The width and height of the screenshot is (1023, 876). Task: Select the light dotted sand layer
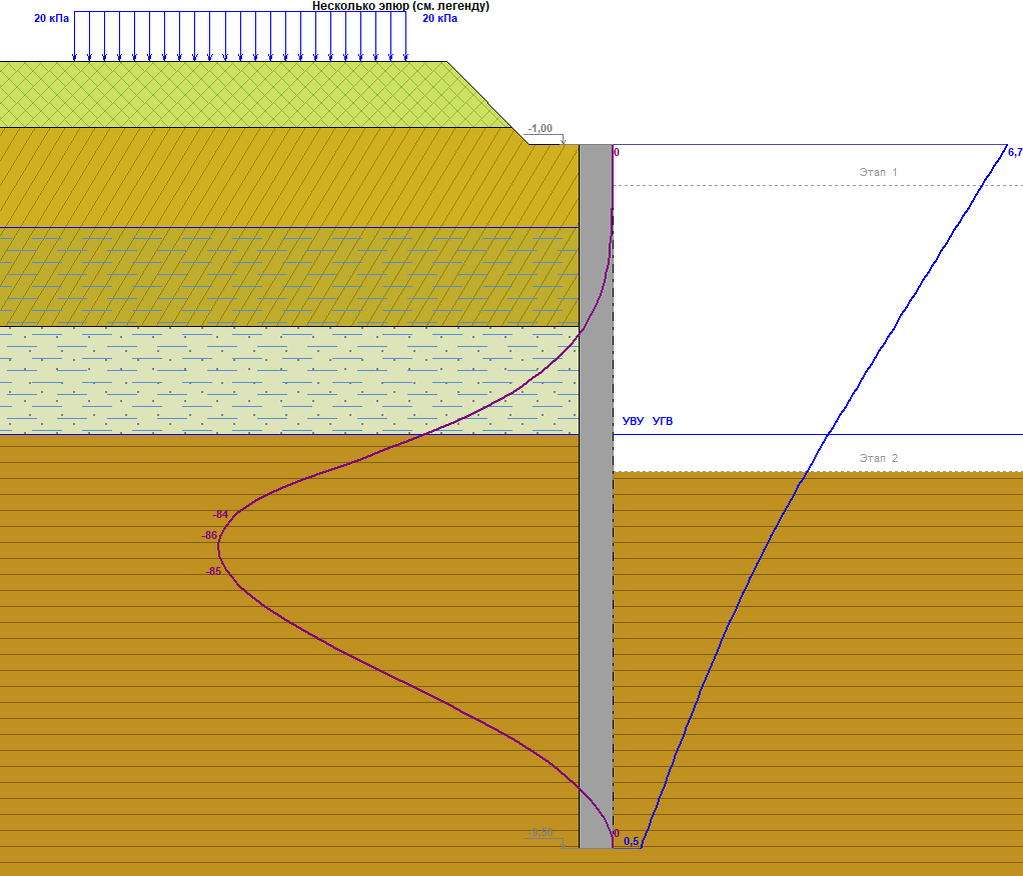(287, 380)
